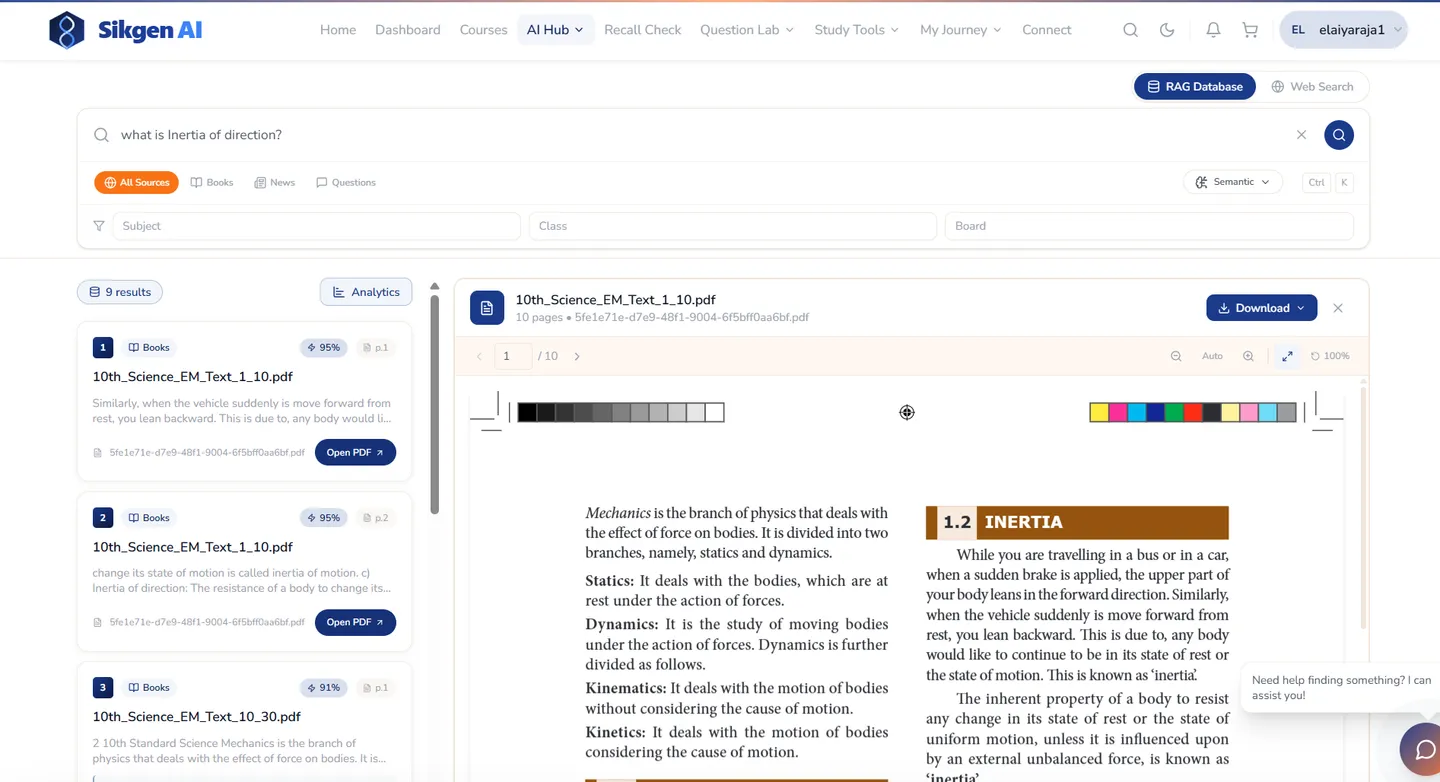The width and height of the screenshot is (1440, 782).
Task: Switch to RAG Database mode
Action: 1195,87
